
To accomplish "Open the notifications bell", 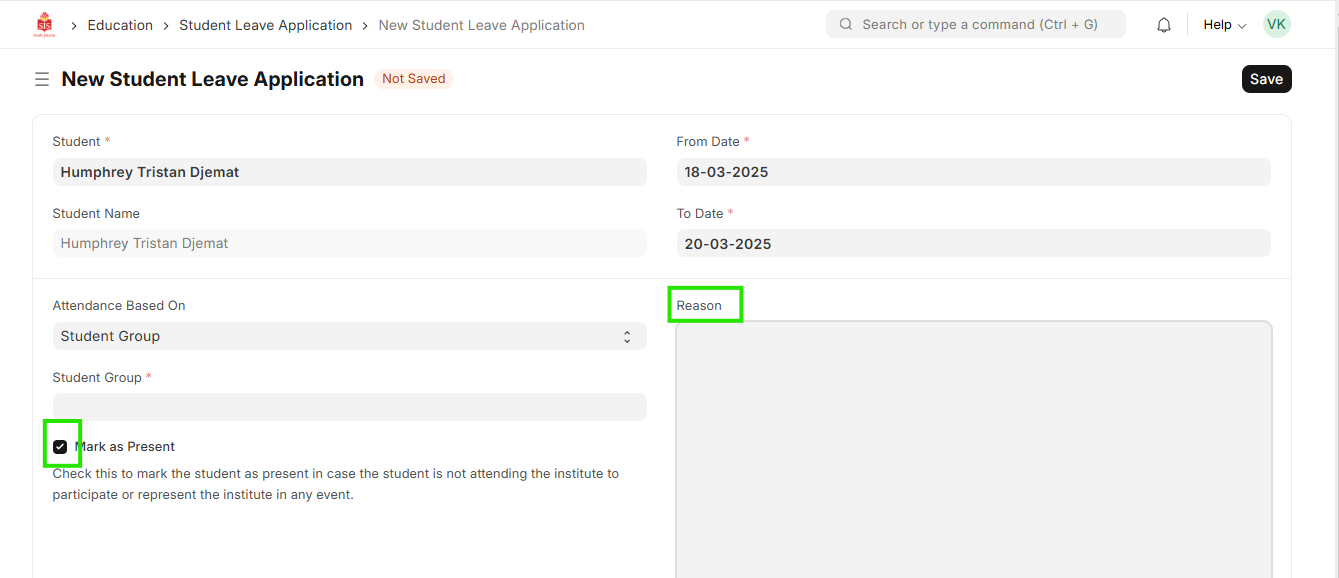I will pos(1163,25).
